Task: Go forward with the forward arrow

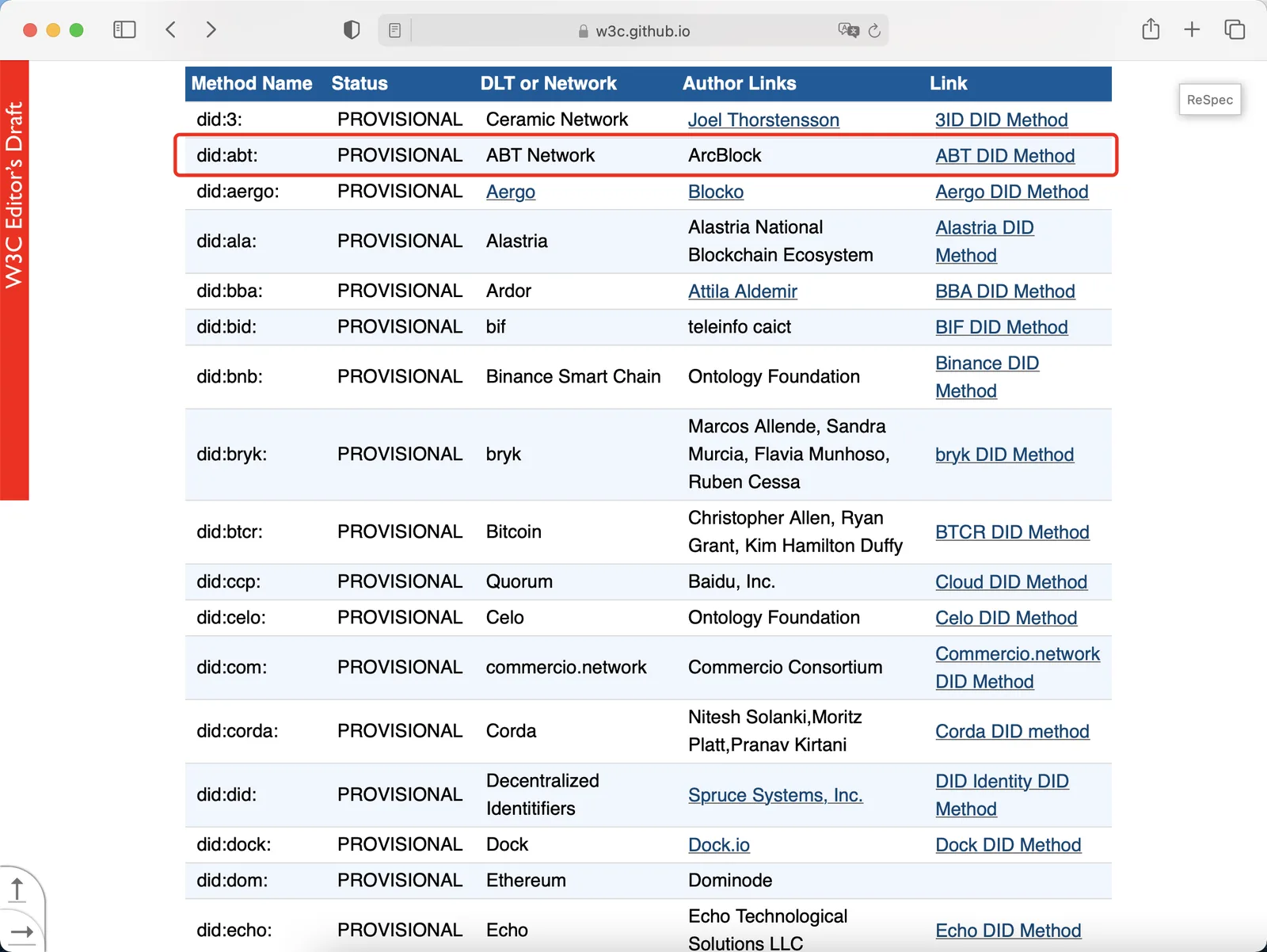Action: pos(211,30)
